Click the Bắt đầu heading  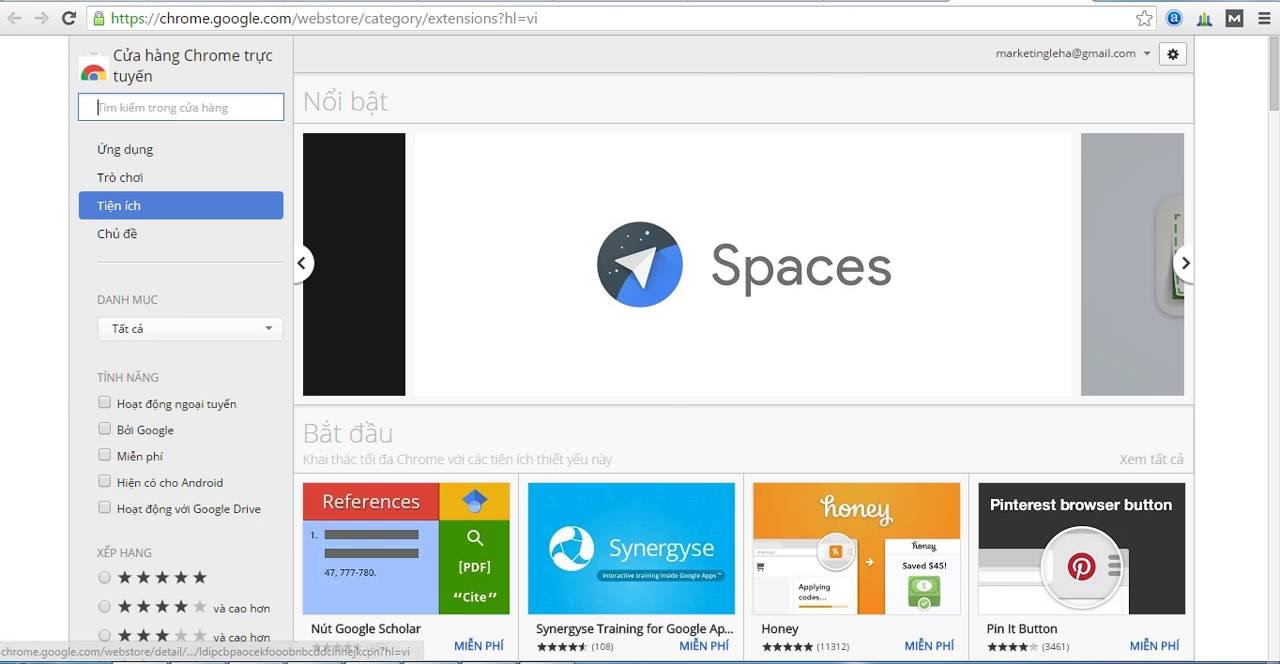coord(348,433)
